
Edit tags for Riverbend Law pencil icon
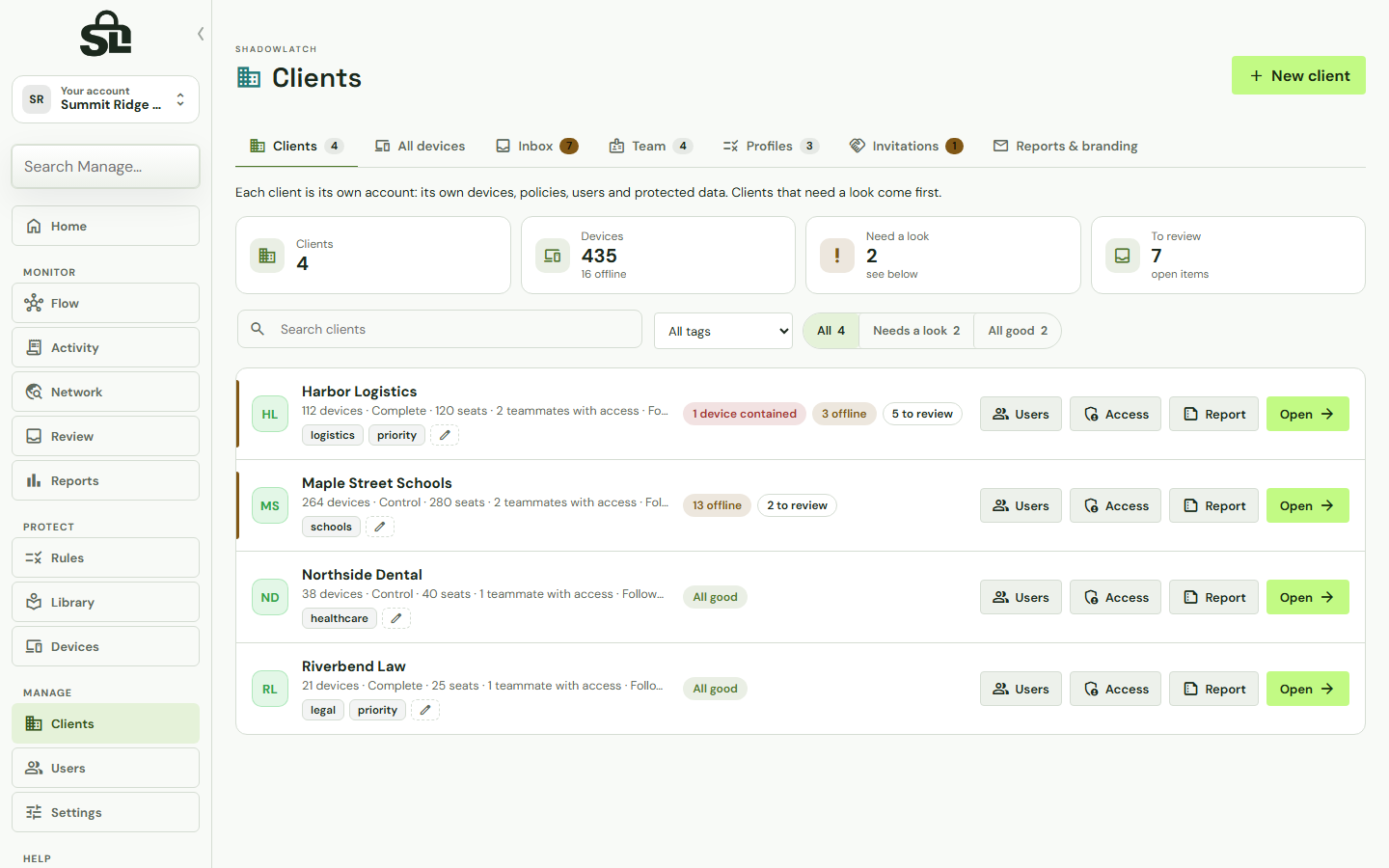point(425,710)
